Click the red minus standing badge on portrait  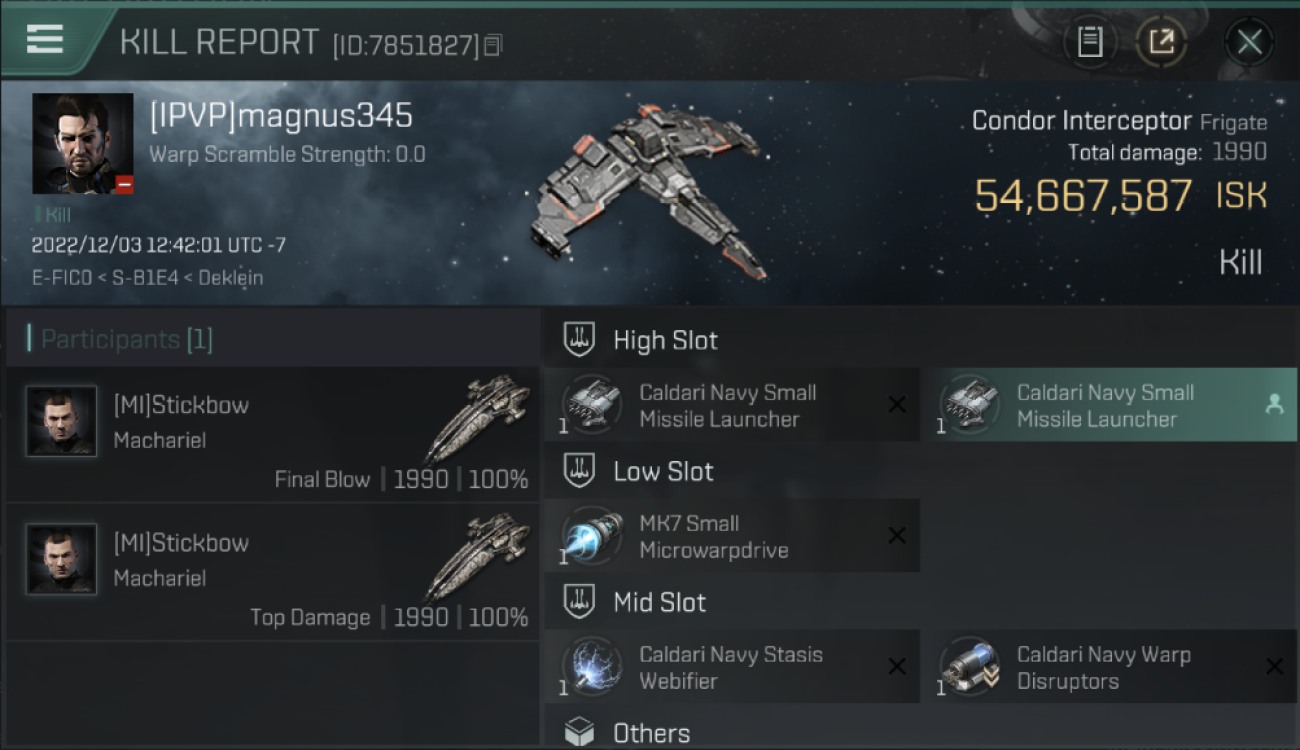(x=124, y=185)
